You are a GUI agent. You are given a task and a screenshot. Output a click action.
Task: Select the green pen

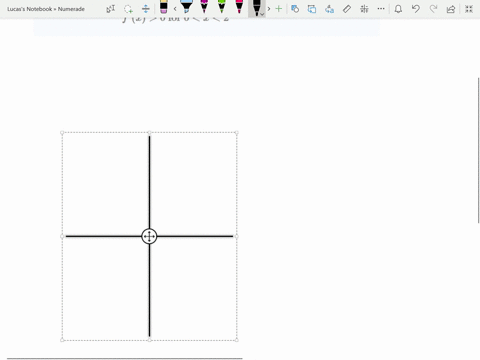pos(222,7)
